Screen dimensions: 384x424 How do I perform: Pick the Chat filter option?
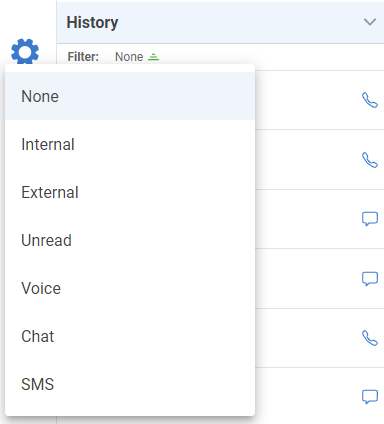point(130,336)
